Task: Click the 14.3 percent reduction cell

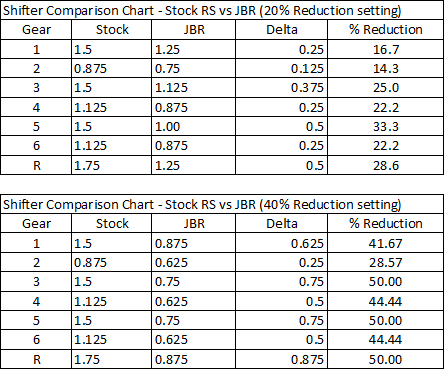Action: coord(385,68)
